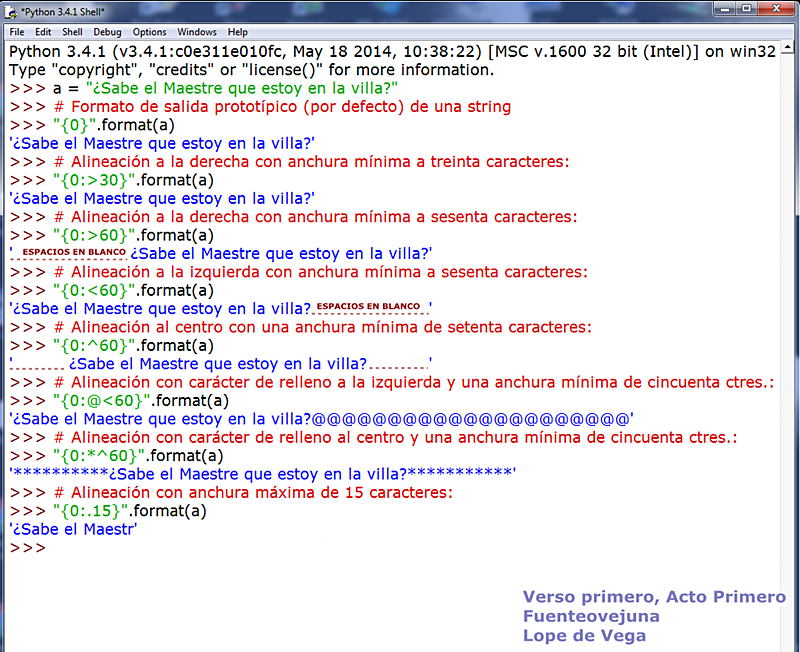Open the File menu
Viewport: 800px width, 652px height.
[x=16, y=31]
